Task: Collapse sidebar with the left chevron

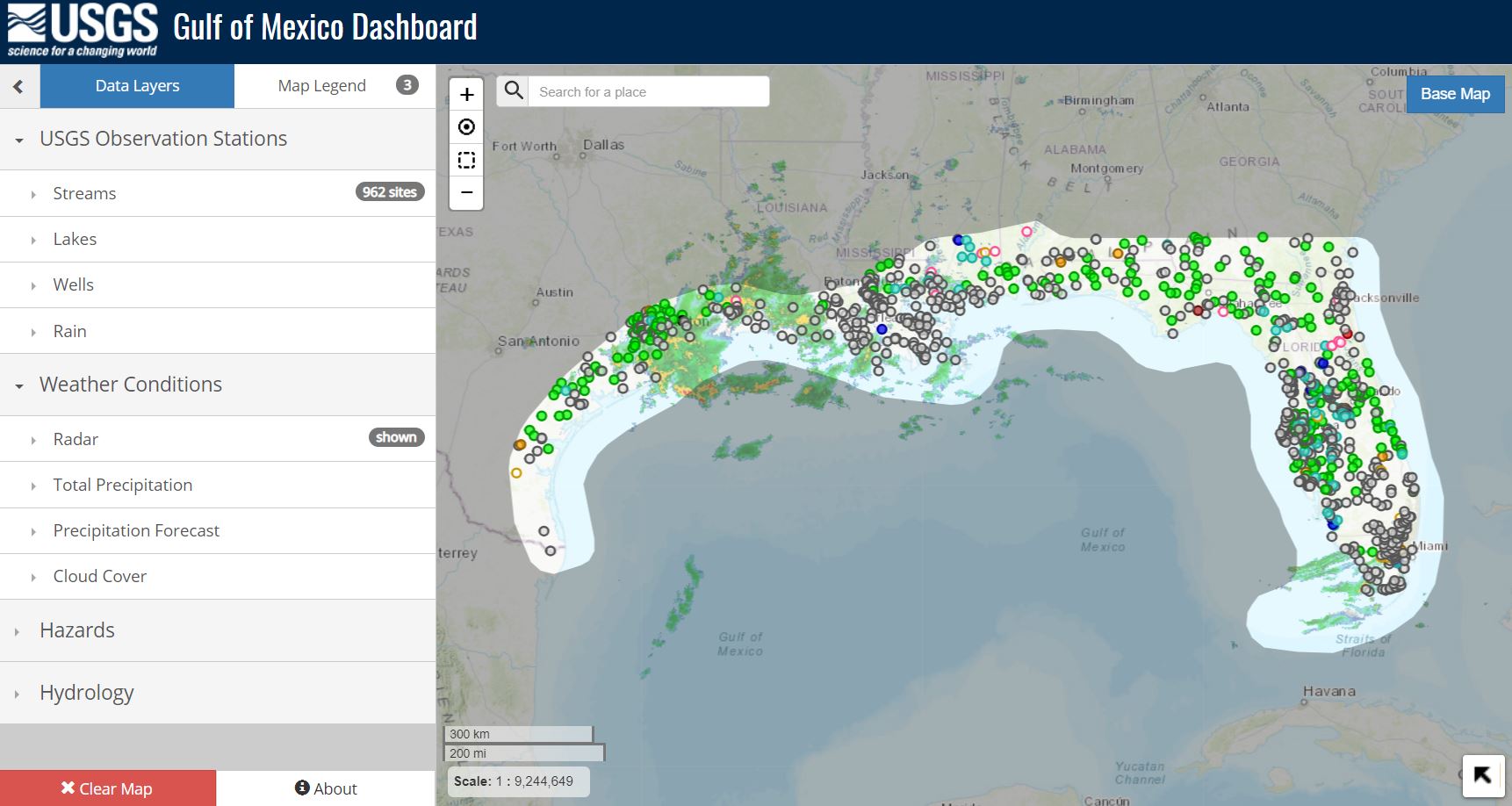Action: pos(18,86)
